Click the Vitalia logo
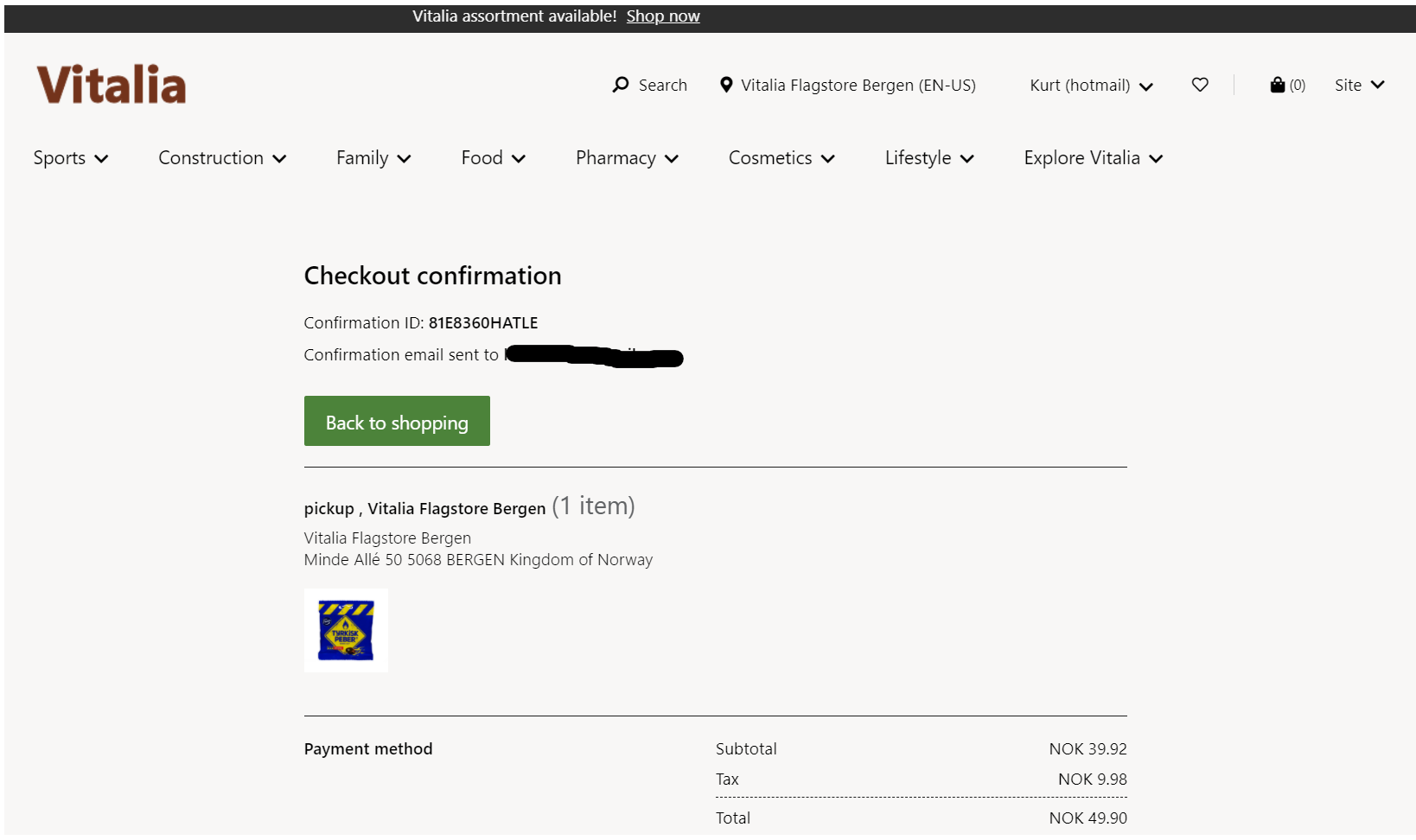This screenshot has width=1416, height=840. point(112,85)
